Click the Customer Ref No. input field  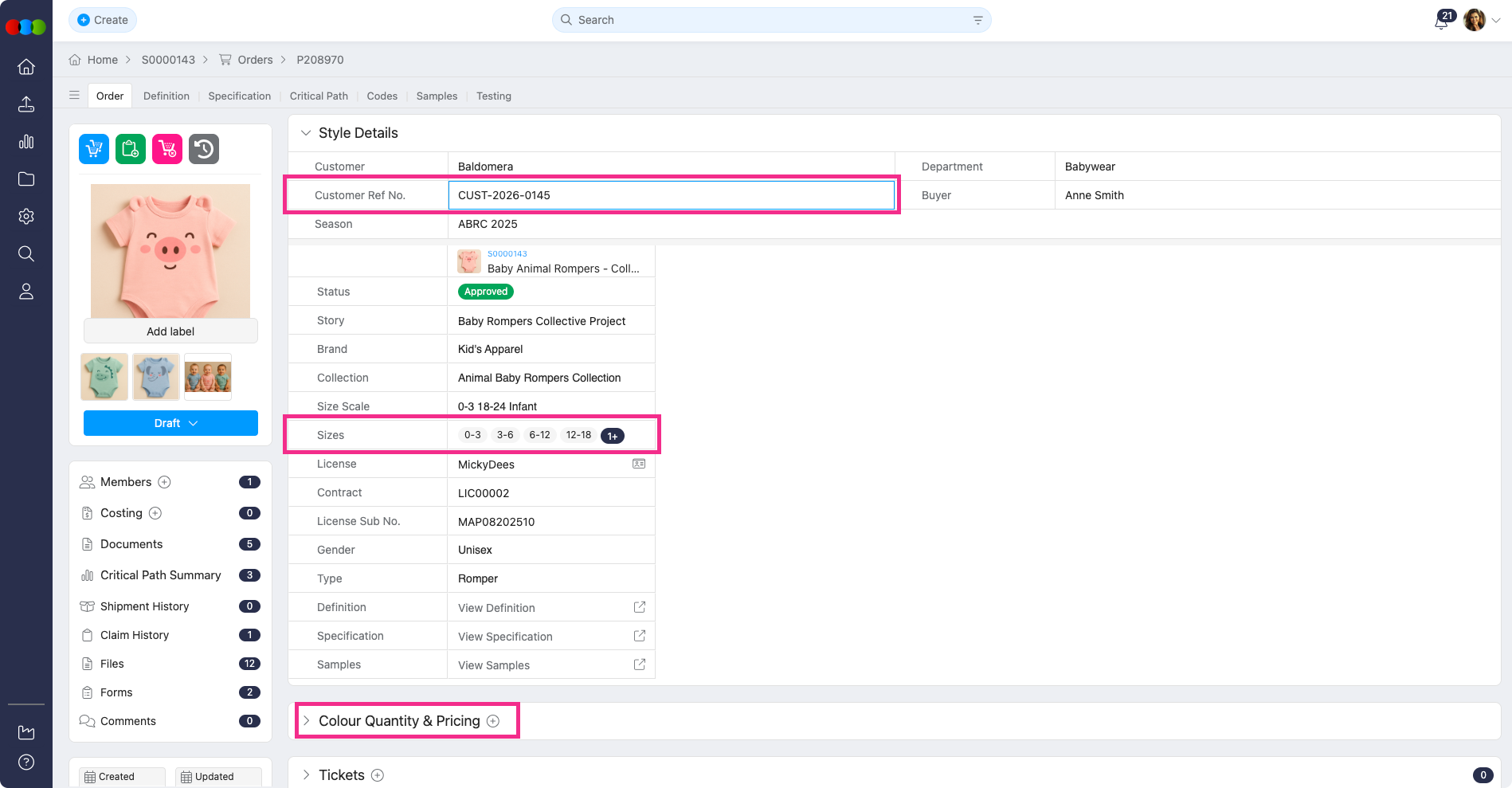click(671, 195)
